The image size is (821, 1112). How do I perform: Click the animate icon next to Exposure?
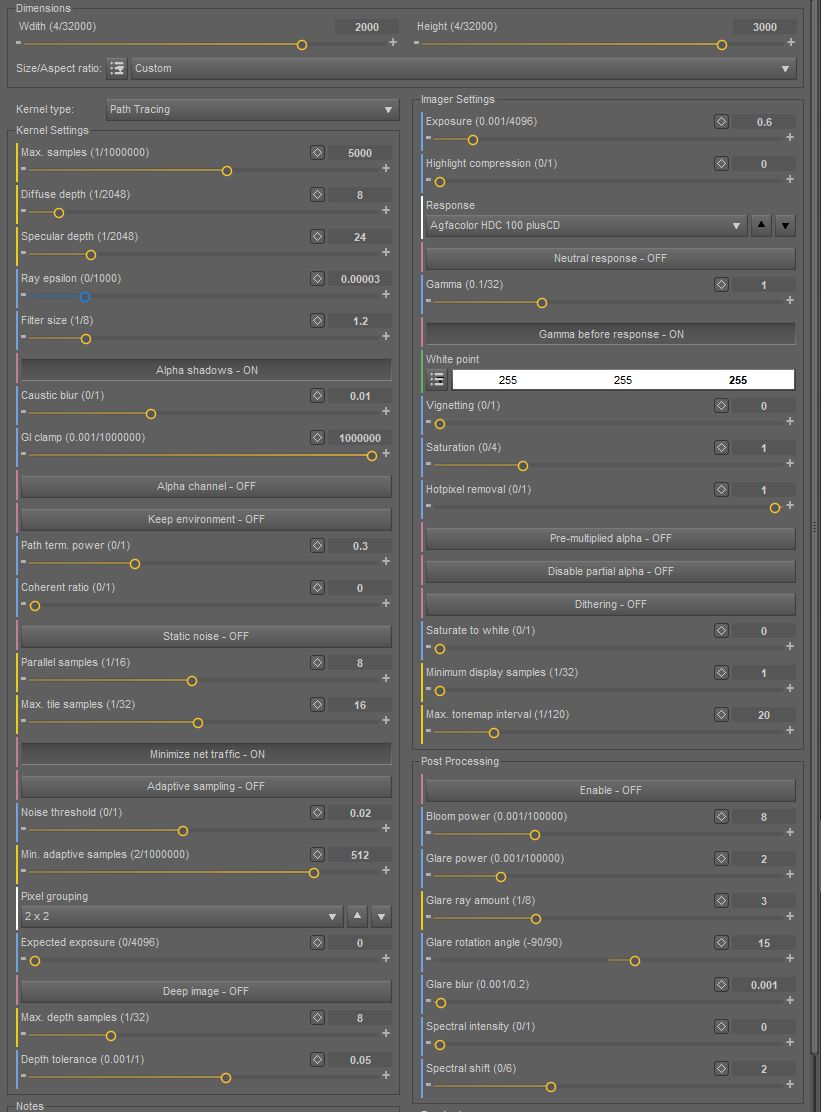(721, 121)
